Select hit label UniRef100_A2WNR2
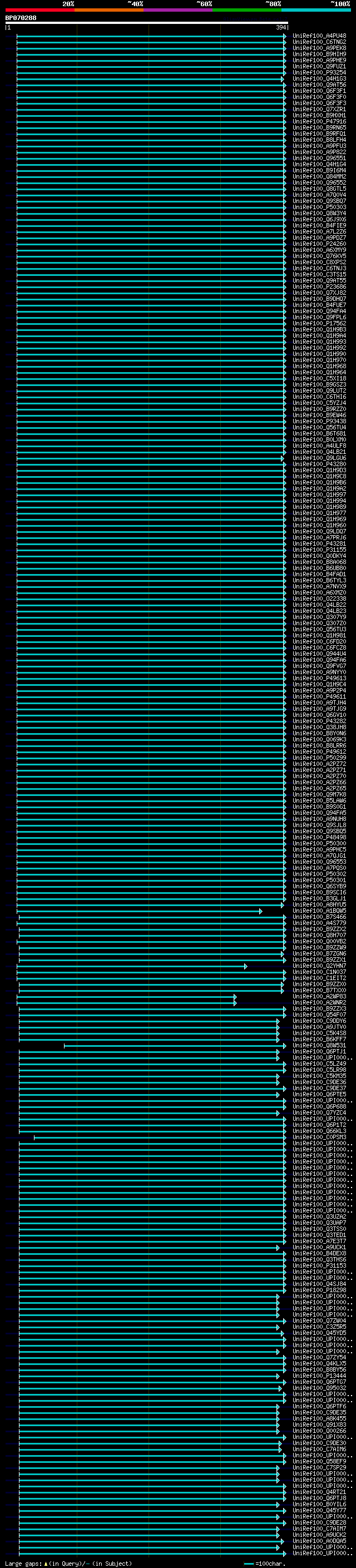 319,1003
